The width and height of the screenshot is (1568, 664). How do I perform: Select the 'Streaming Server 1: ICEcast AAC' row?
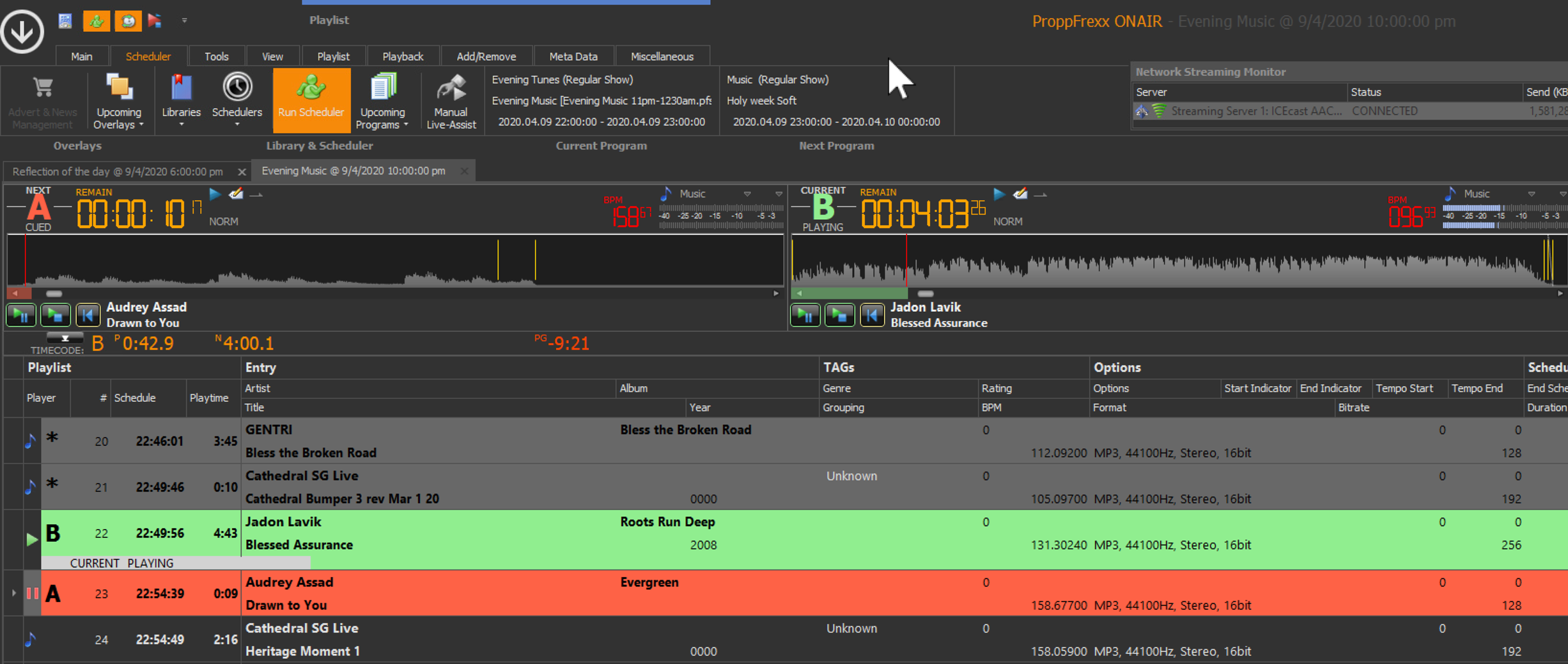tap(1349, 111)
